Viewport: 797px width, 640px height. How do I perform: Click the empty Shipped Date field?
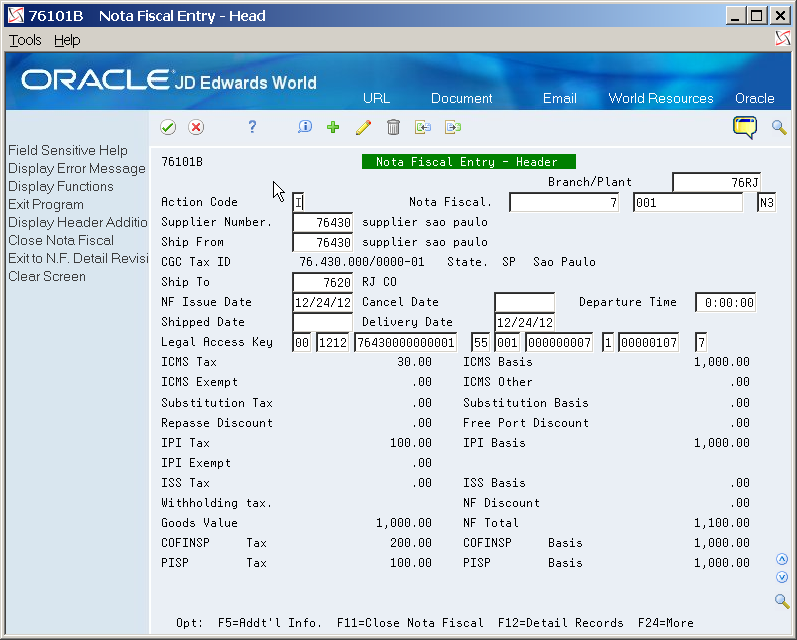coord(323,322)
